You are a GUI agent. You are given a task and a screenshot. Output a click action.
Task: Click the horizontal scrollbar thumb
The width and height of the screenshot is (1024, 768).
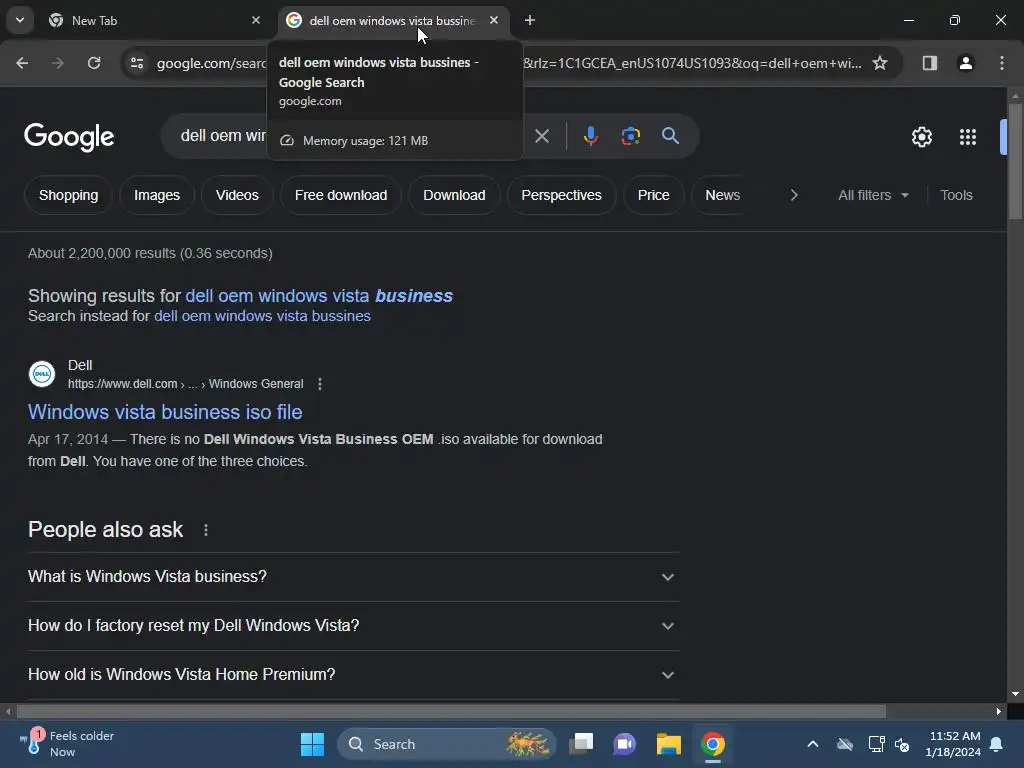pyautogui.click(x=451, y=711)
